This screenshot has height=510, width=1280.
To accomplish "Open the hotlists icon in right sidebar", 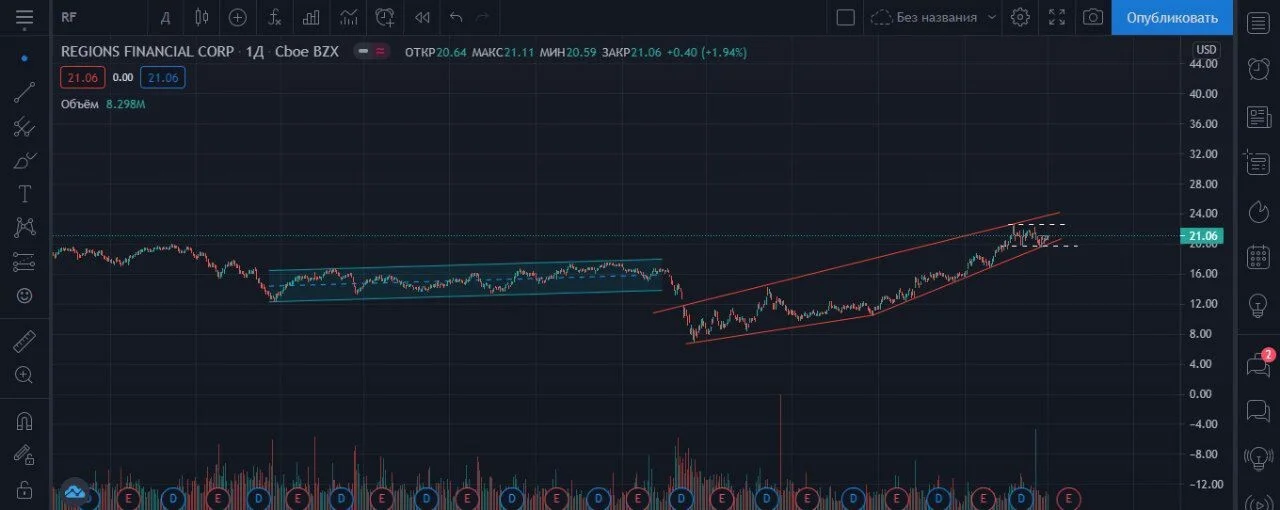I will pos(1258,212).
